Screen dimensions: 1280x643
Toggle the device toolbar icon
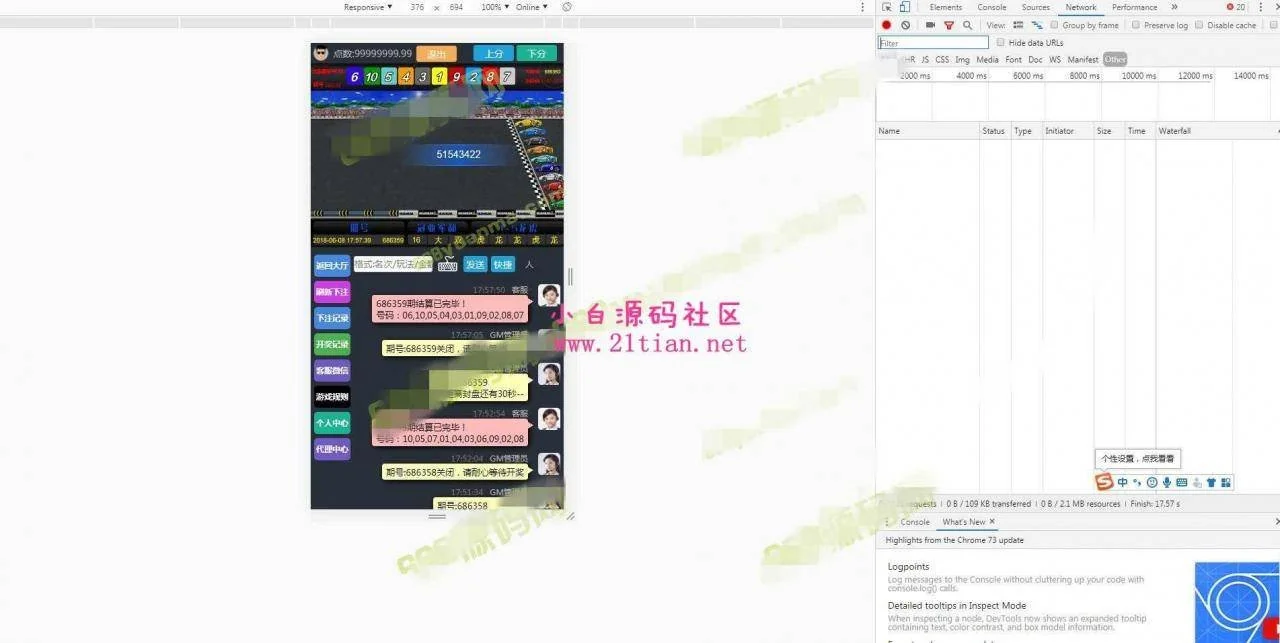904,7
